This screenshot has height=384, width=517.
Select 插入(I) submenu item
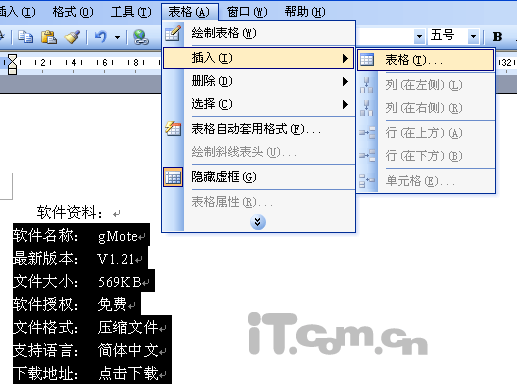click(x=258, y=58)
